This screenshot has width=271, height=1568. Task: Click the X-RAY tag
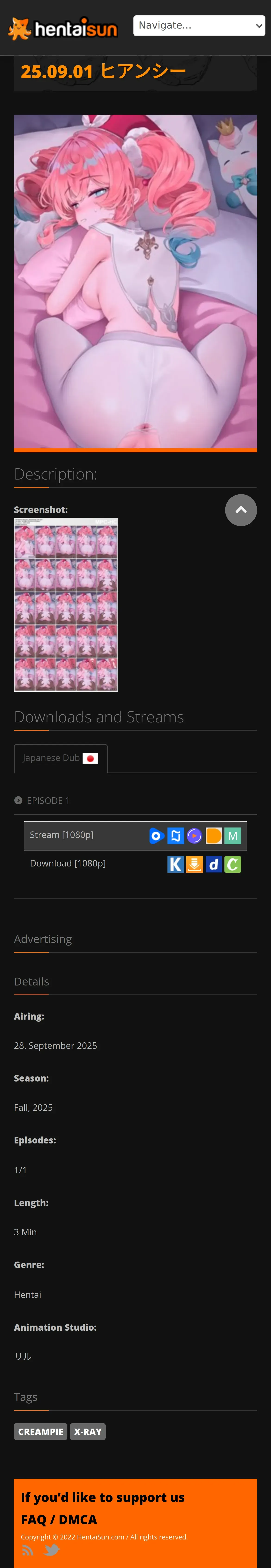point(88,1432)
